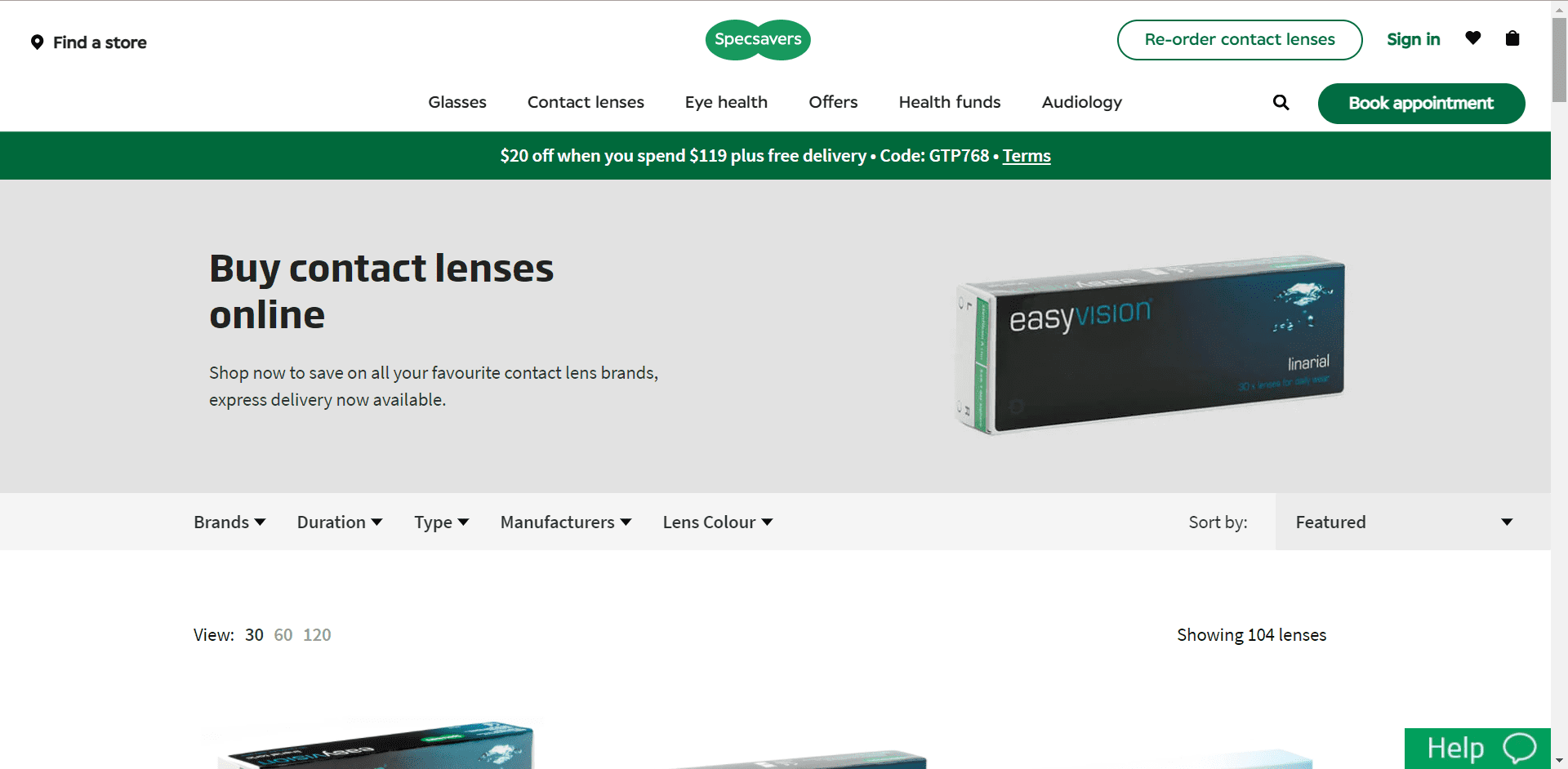Click the 'Buy contact lenses online' heading

(381, 291)
